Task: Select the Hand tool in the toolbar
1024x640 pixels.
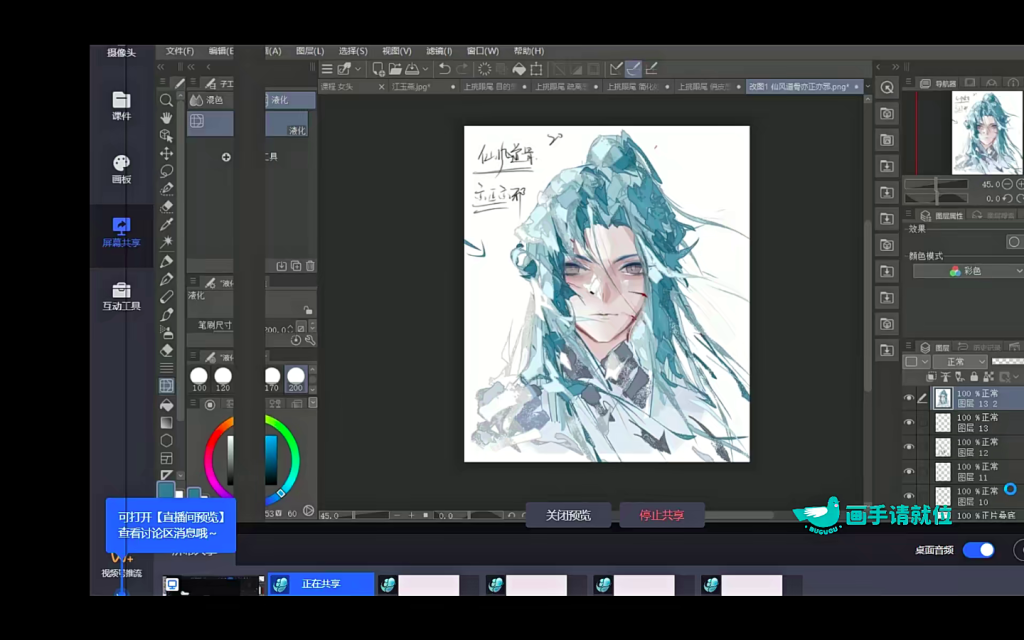Action: point(166,119)
